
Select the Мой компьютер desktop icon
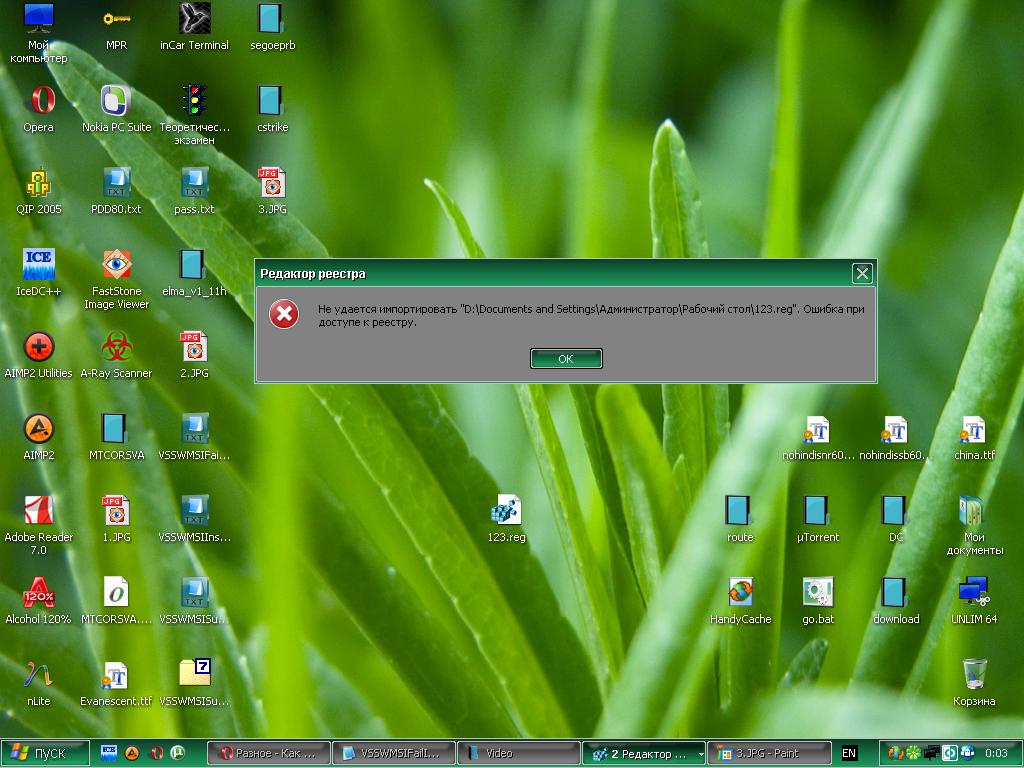tap(39, 33)
